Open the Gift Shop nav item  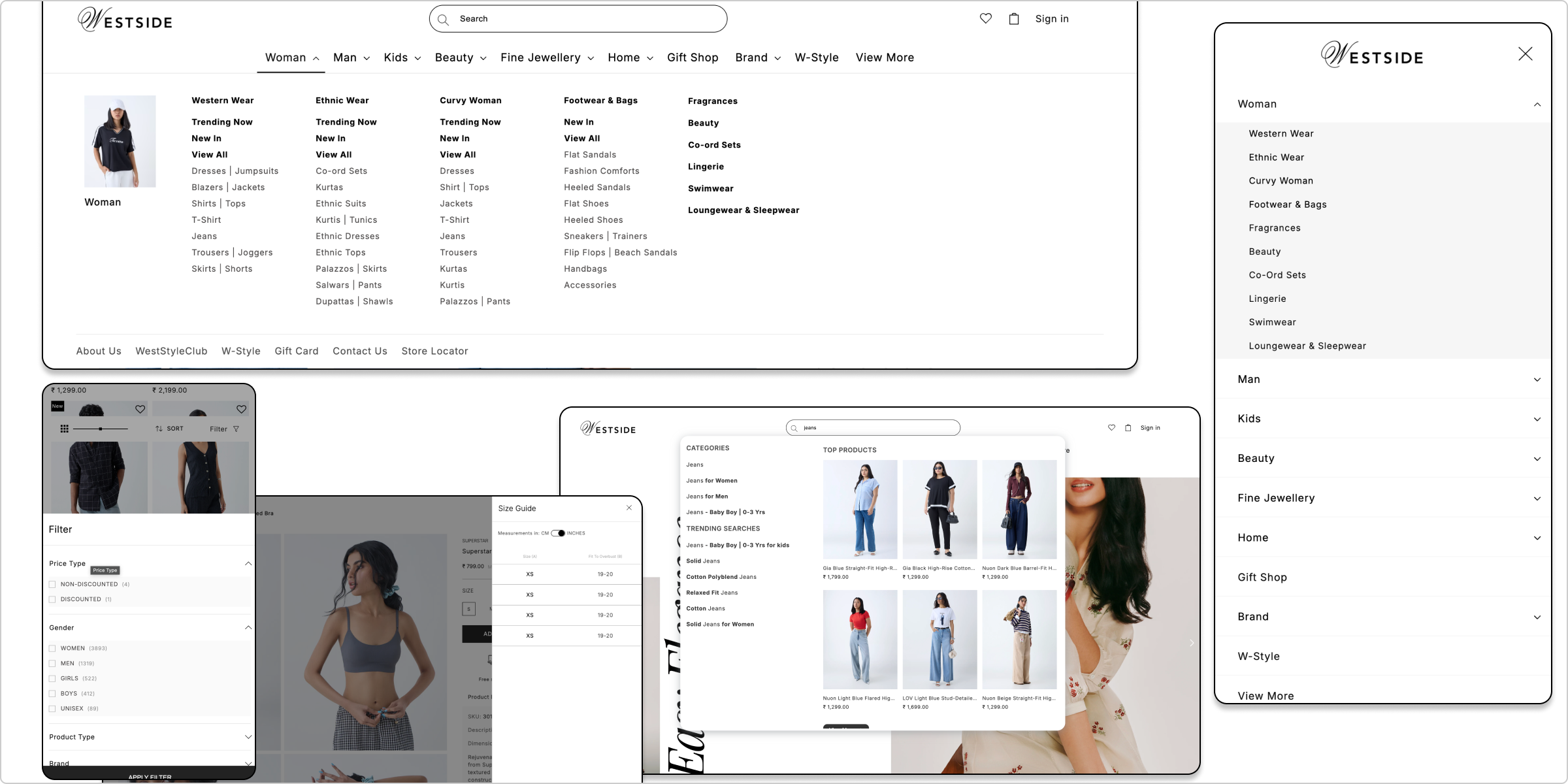tap(692, 57)
